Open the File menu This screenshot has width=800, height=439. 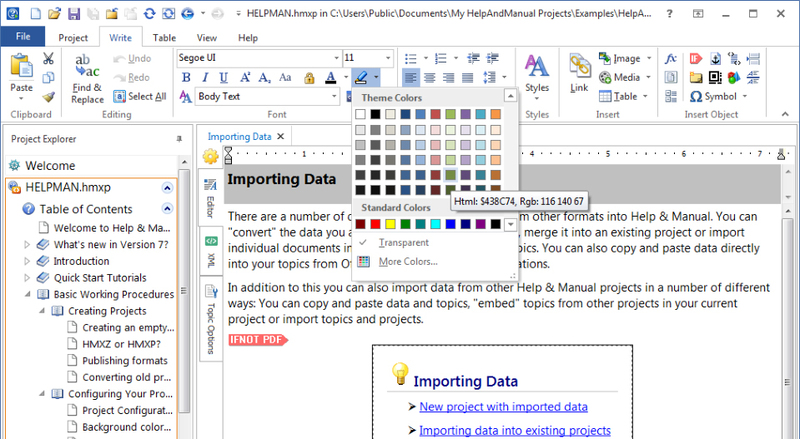[22, 37]
